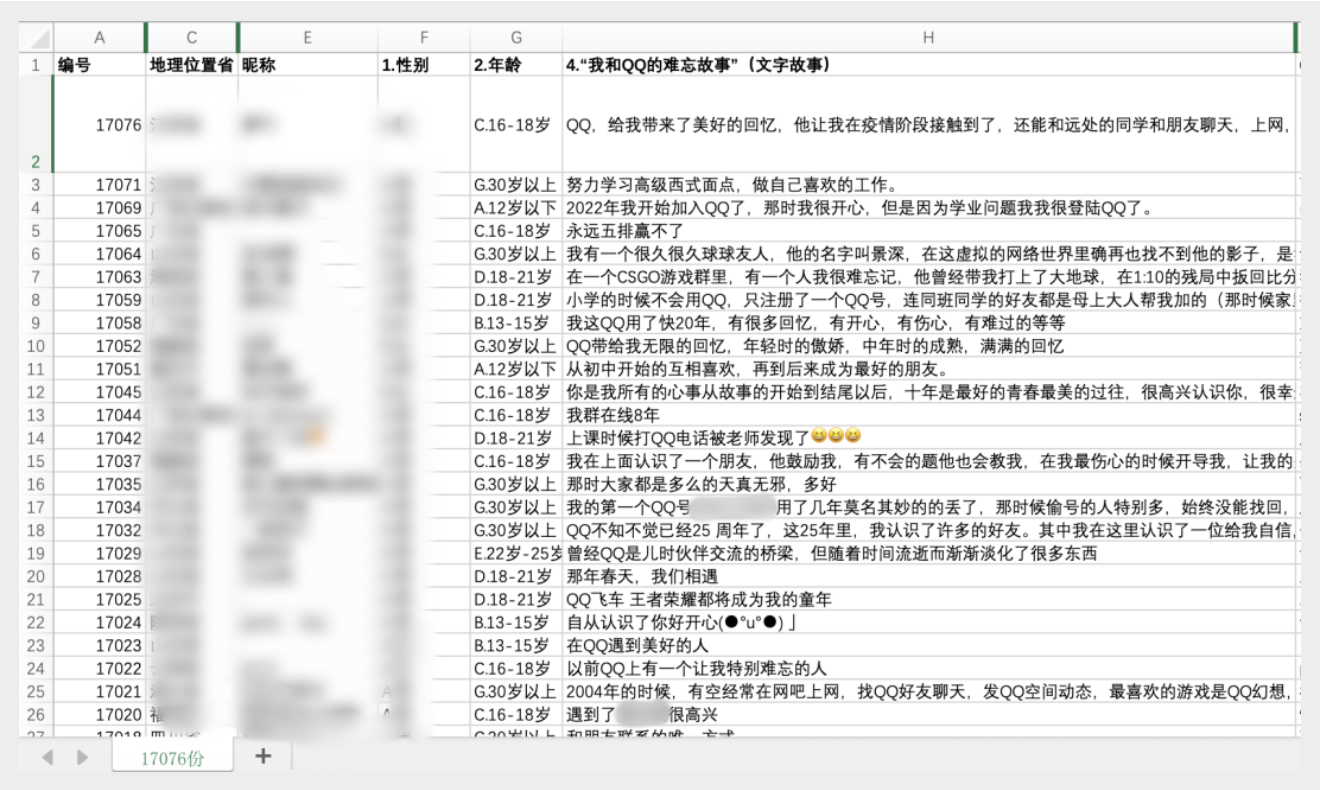Image resolution: width=1320 pixels, height=790 pixels.
Task: Select cell with ID 17076
Action: (x=99, y=125)
